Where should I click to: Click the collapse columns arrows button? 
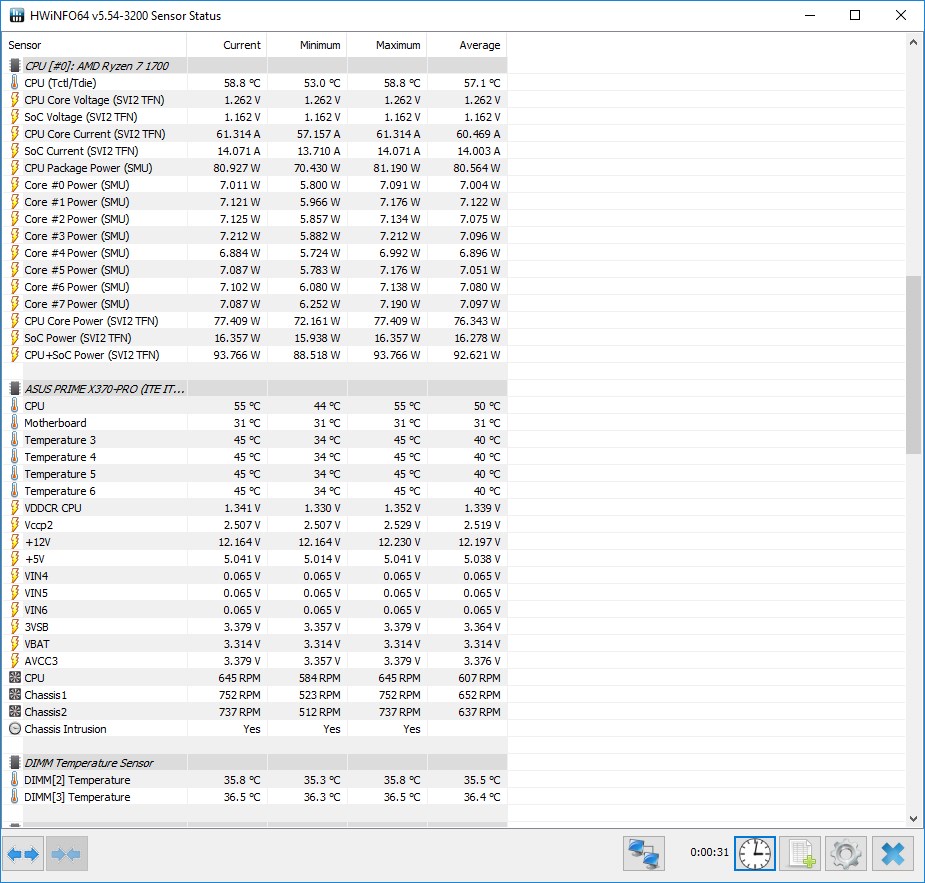click(x=66, y=853)
